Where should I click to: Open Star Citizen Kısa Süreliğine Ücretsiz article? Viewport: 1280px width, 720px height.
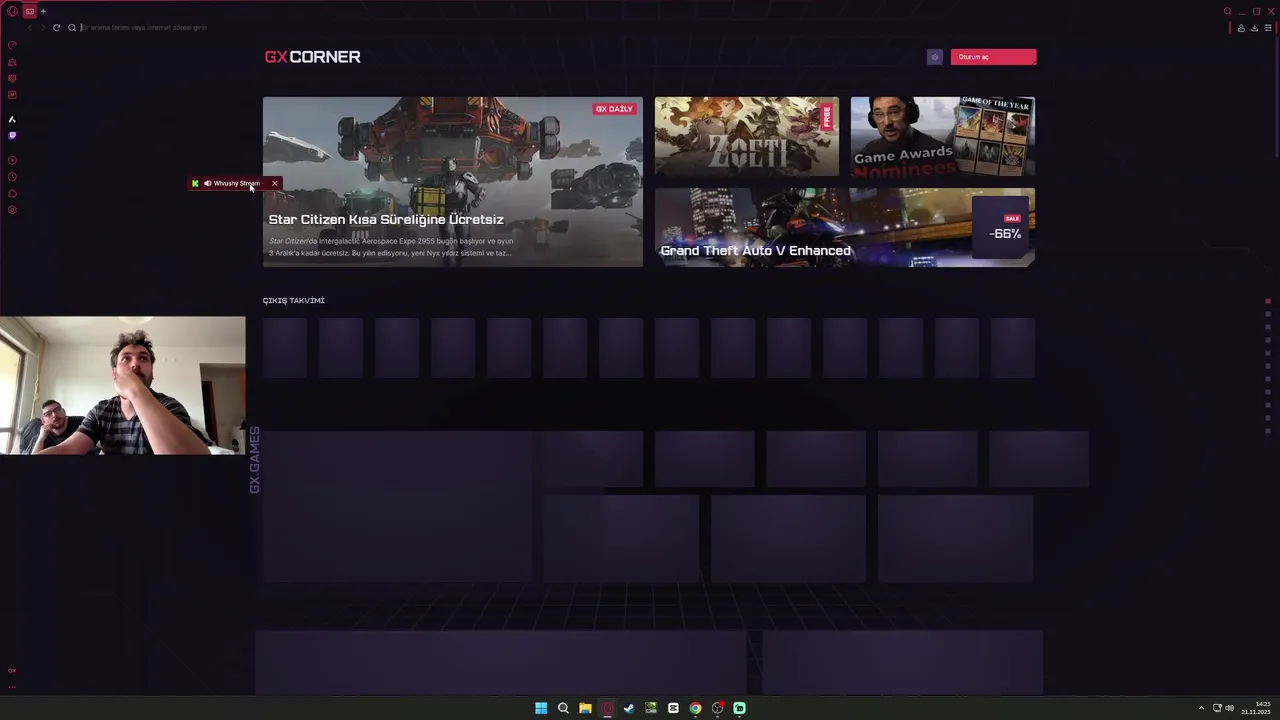[x=453, y=182]
